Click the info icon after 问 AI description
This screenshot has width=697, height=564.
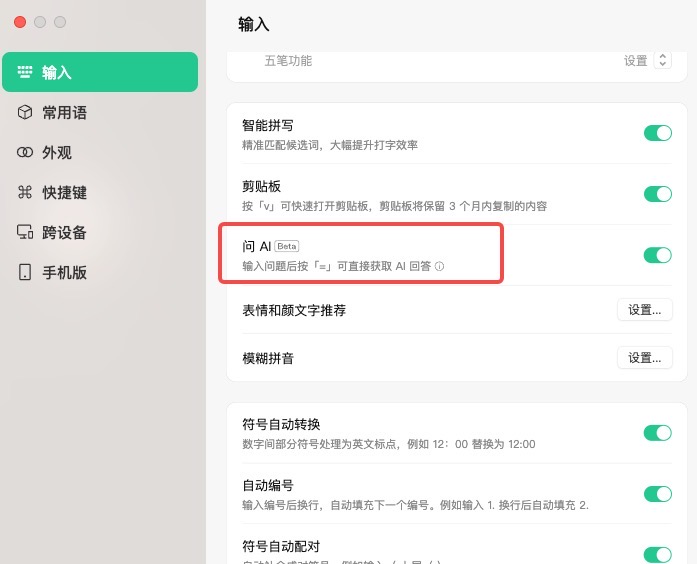pyautogui.click(x=439, y=267)
